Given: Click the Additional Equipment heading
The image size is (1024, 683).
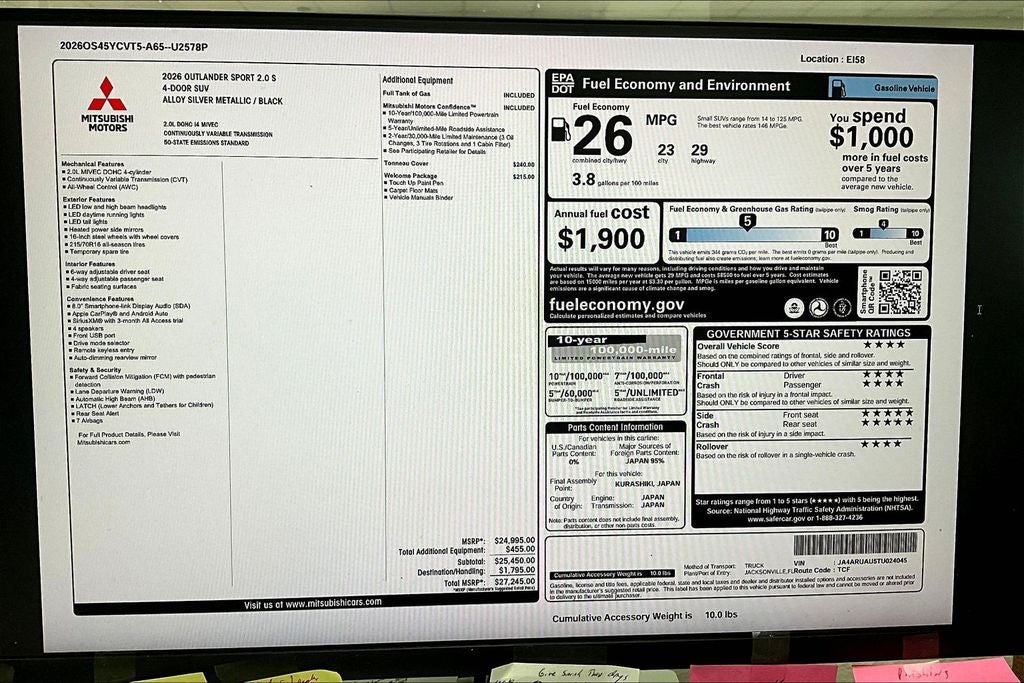Looking at the screenshot, I should [417, 80].
